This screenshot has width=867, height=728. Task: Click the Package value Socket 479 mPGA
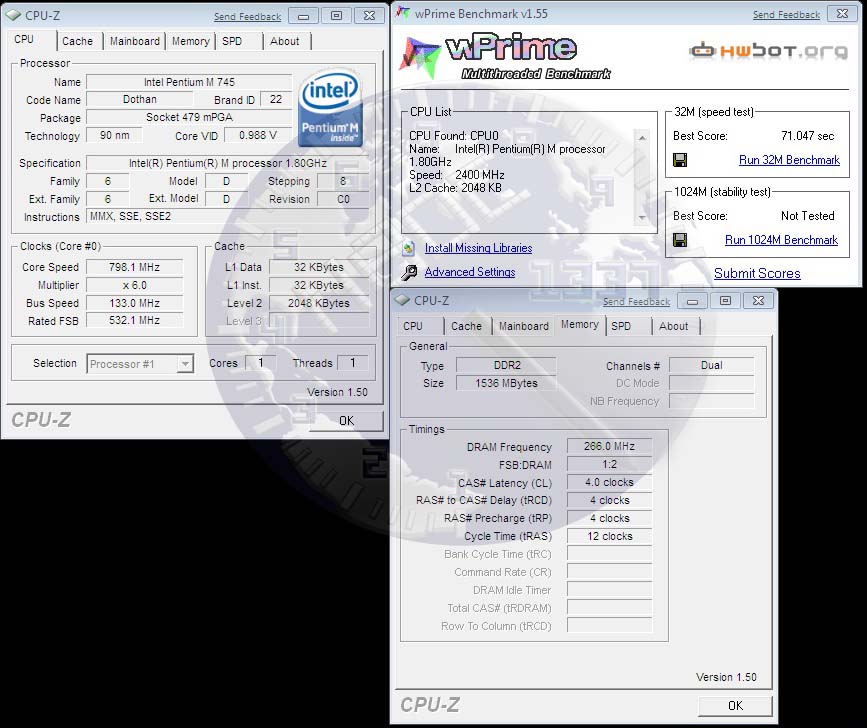[189, 118]
